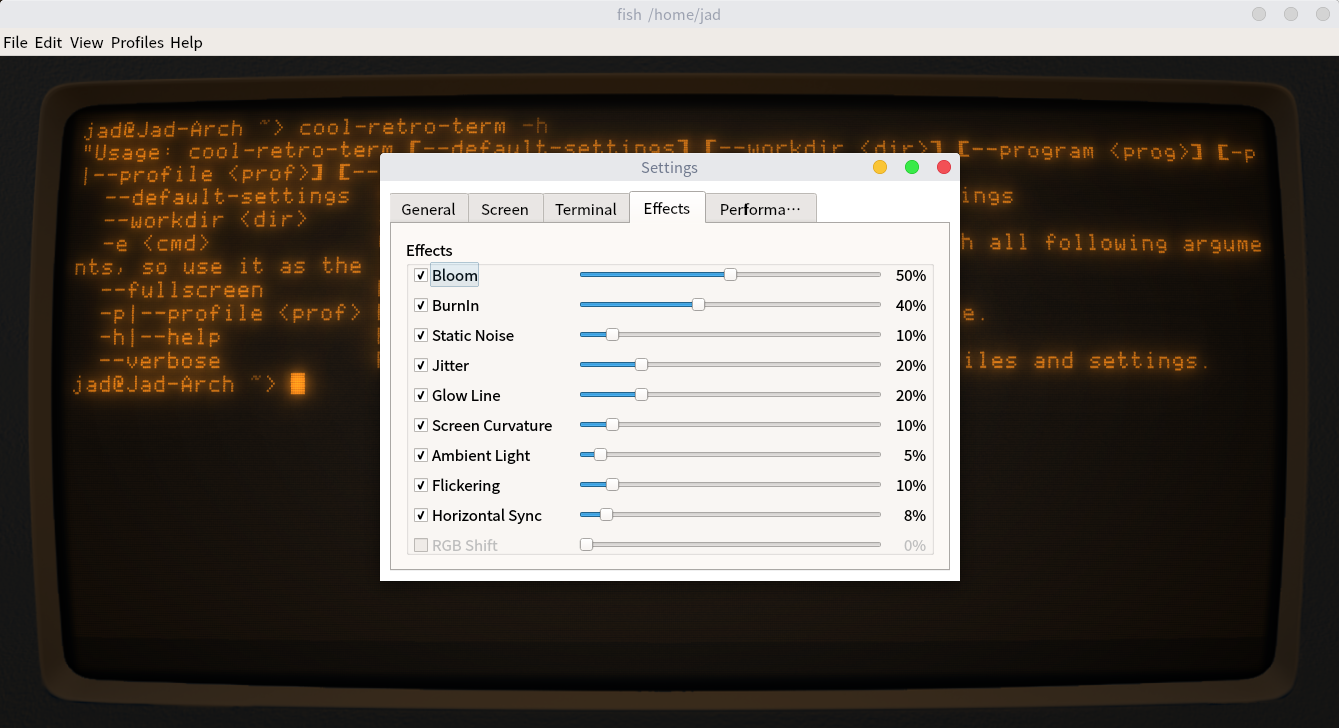Turn off the Jitter checkbox
The image size is (1339, 728).
click(x=421, y=365)
